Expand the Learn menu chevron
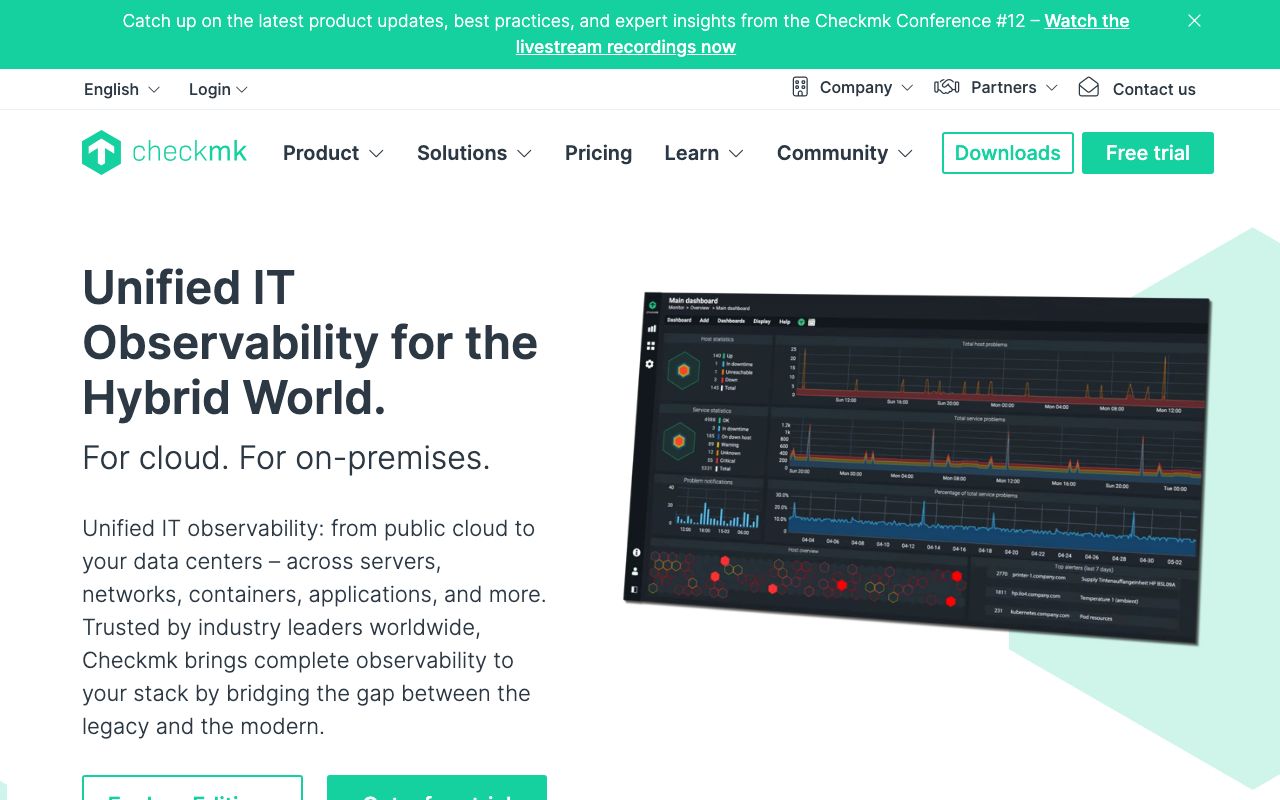This screenshot has width=1280, height=800. (x=736, y=154)
